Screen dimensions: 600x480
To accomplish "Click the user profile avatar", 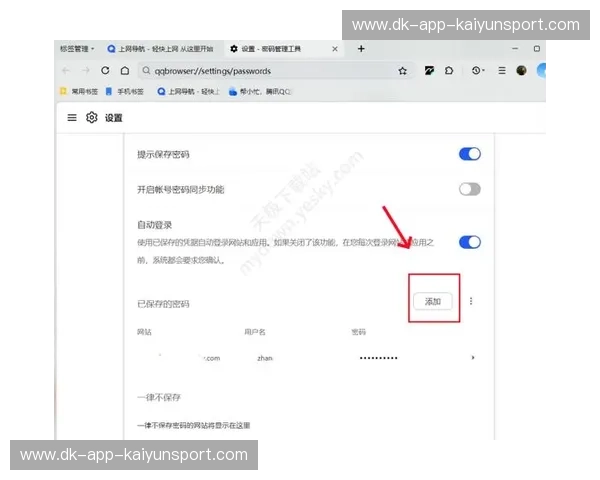I will pos(521,71).
